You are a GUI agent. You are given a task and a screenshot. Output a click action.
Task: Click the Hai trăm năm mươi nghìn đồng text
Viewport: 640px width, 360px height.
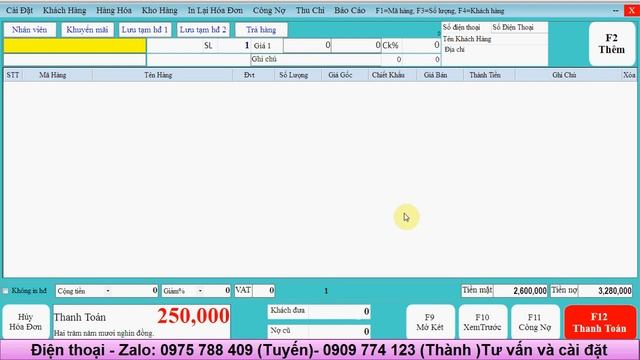click(104, 333)
